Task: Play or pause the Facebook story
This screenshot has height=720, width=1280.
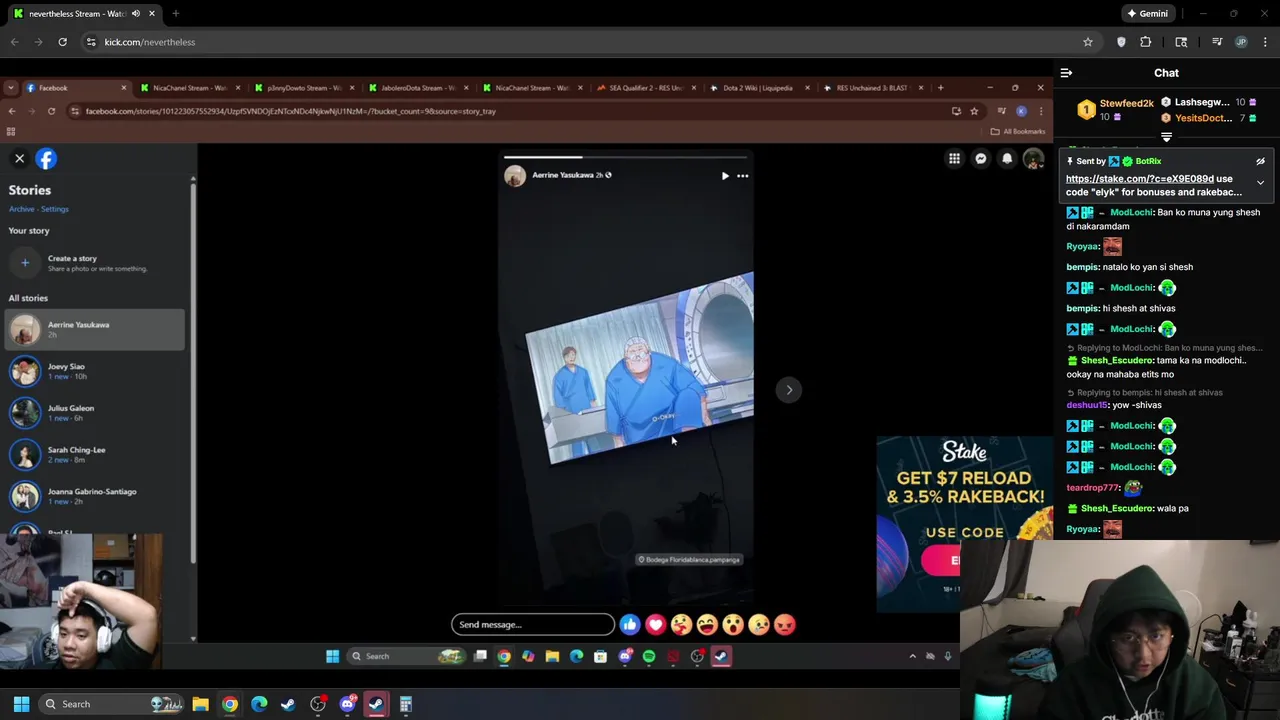Action: [x=725, y=176]
